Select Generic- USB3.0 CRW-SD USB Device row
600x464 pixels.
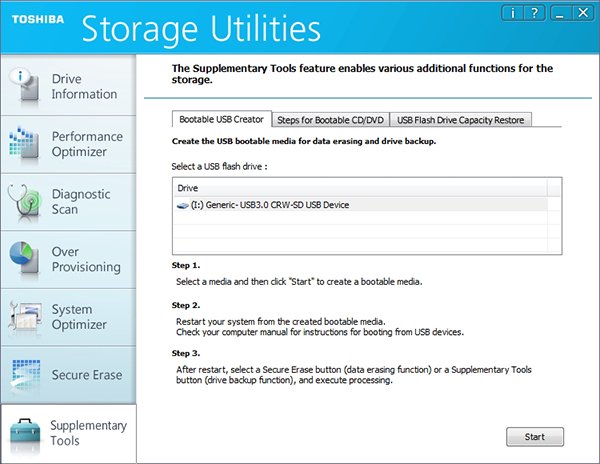361,205
